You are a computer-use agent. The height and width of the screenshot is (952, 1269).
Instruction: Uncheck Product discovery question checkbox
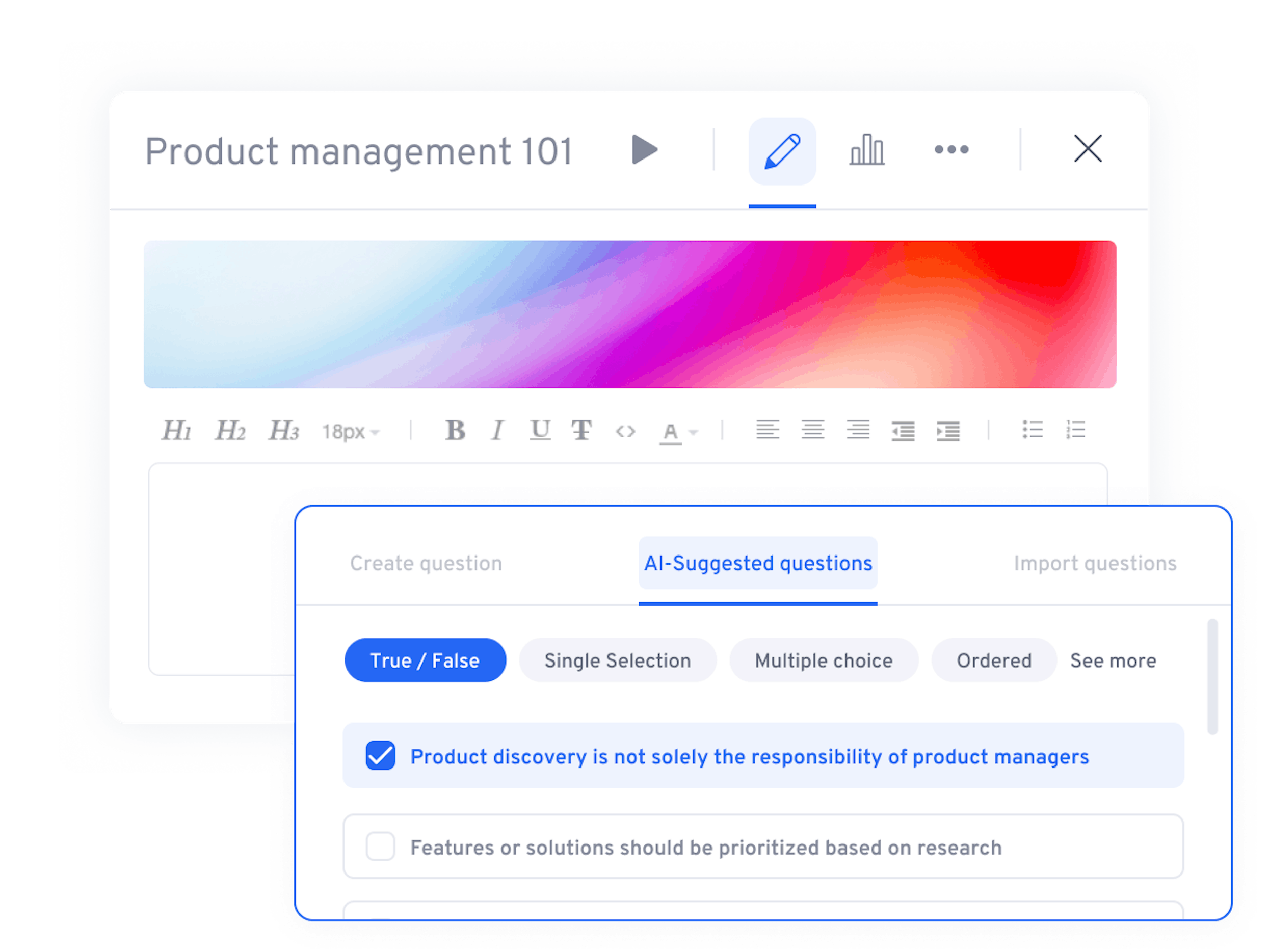point(380,755)
